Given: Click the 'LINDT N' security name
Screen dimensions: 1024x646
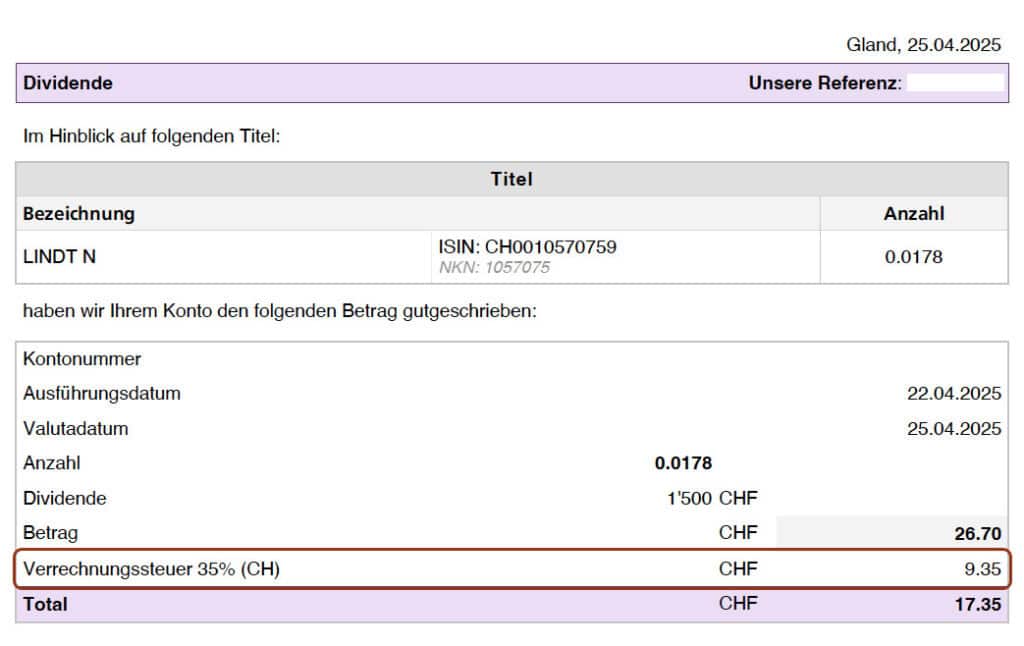Looking at the screenshot, I should [59, 257].
